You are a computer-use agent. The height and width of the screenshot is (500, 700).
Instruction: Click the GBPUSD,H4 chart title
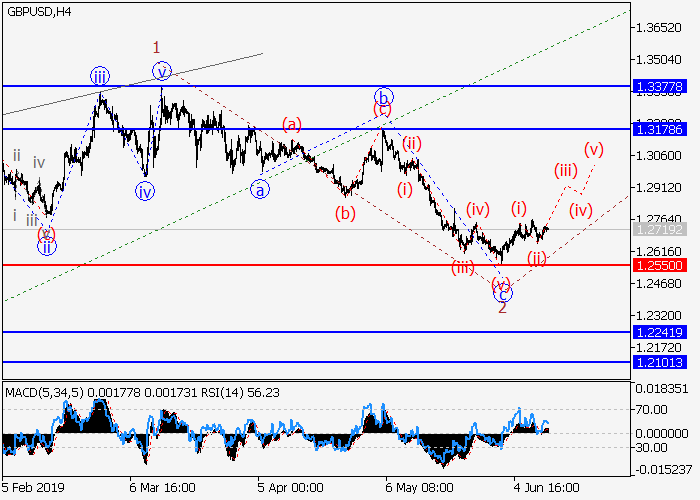[x=40, y=10]
